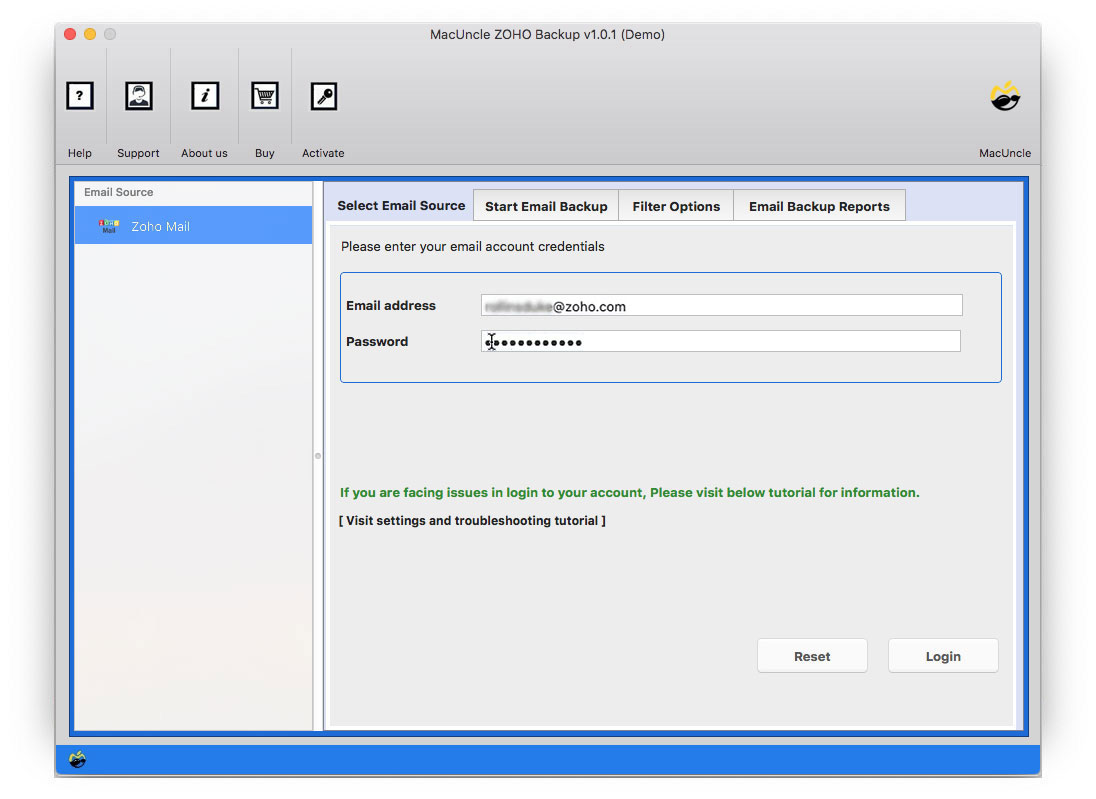Viewport: 1096px width, 799px height.
Task: View the Email Backup Reports tab
Action: coord(819,205)
